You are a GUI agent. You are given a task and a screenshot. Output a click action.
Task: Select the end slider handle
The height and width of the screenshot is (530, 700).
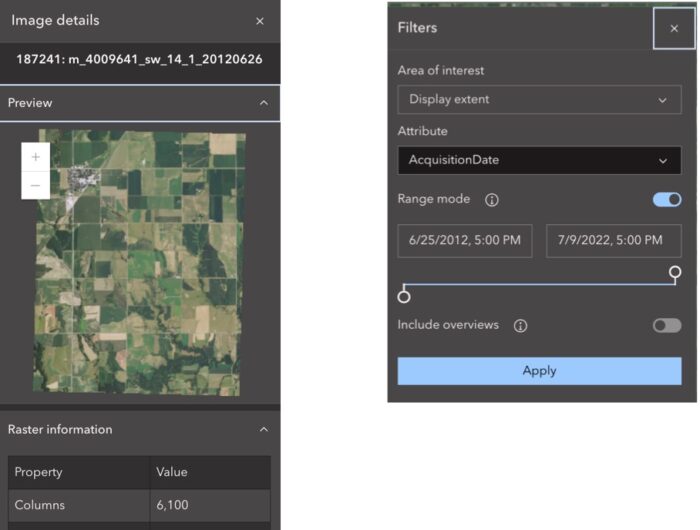click(675, 272)
